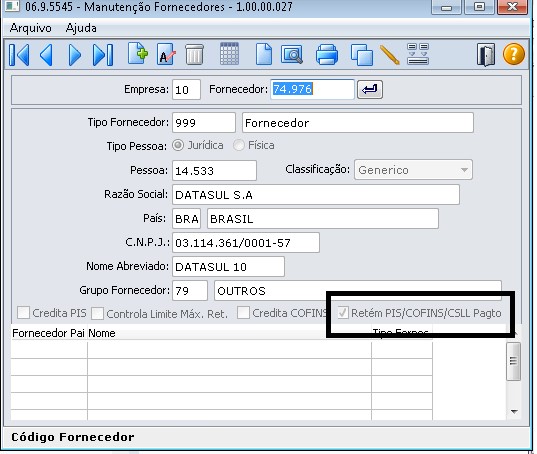
Task: Open the Classificação dropdown
Action: pos(413,170)
